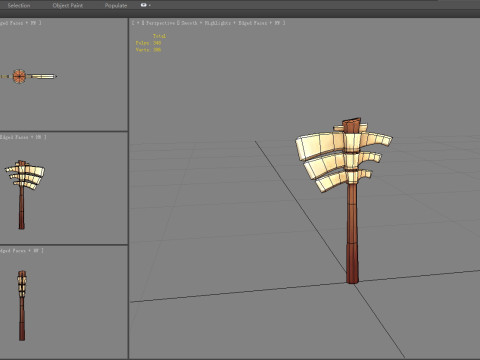Screen dimensions: 480x360
Task: Expand the ribbon options dropdown arrow
Action: point(150,5)
